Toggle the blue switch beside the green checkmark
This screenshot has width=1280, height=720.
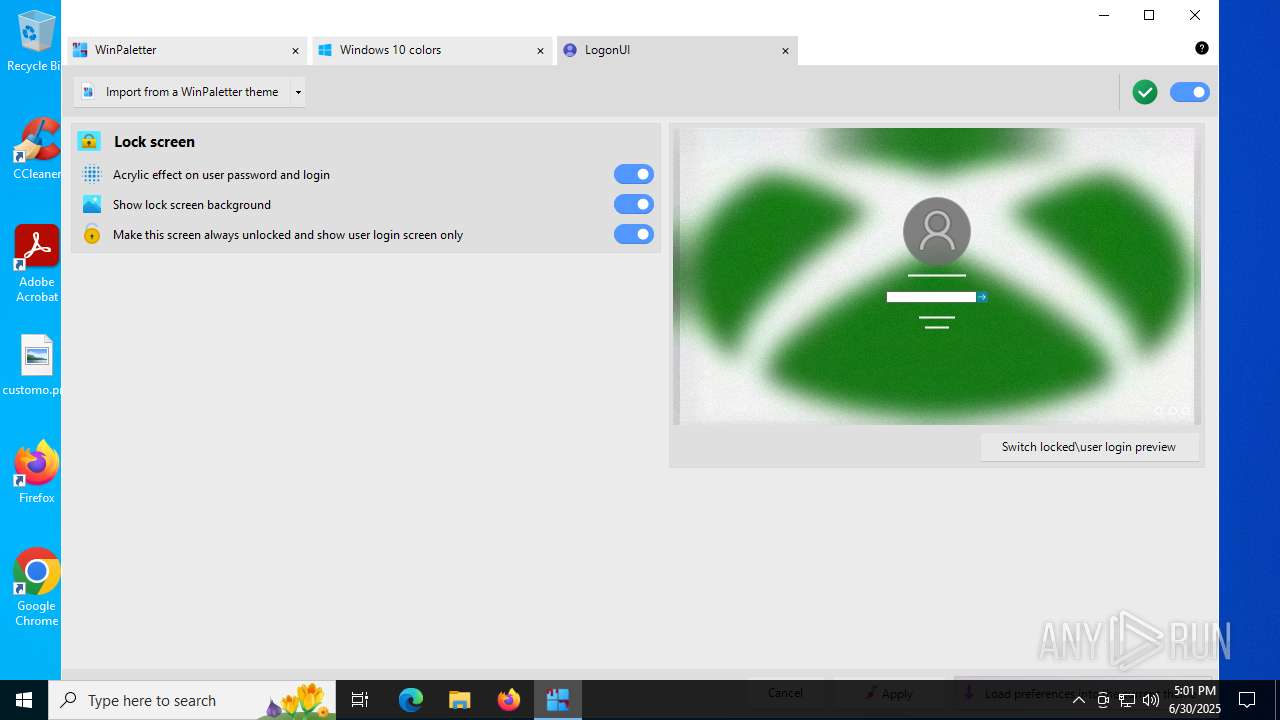(1190, 92)
